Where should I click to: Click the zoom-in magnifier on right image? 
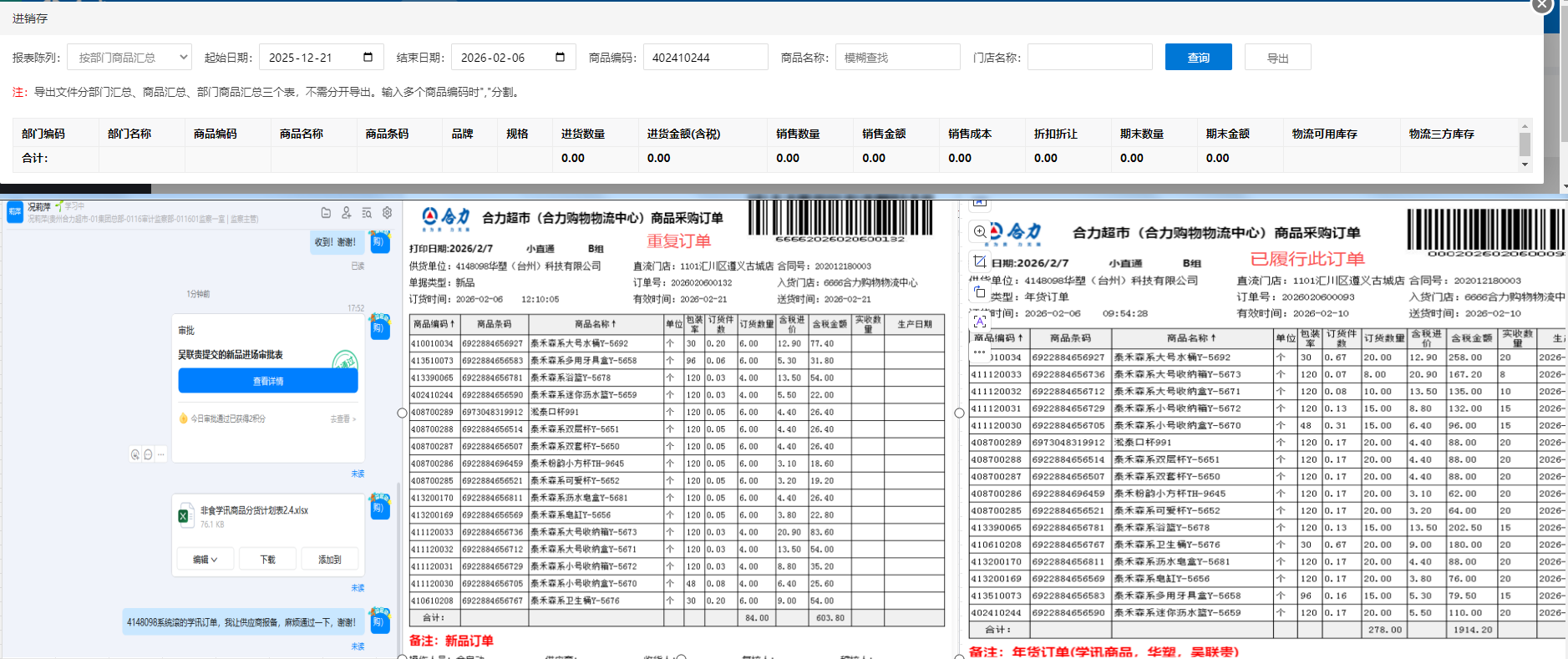point(980,231)
